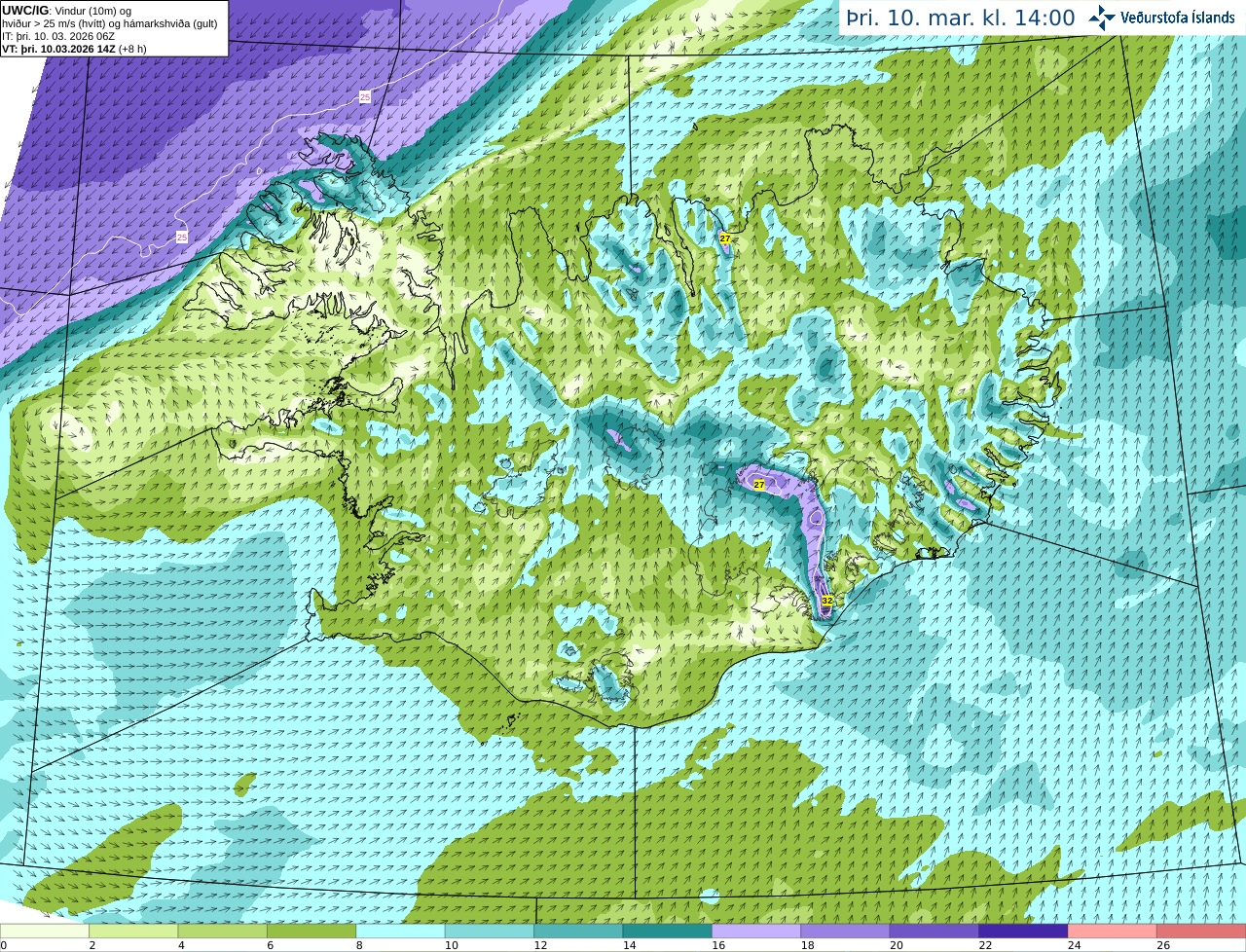Pick the medium purple 18–20 legend swatch
1246x952 pixels.
(x=846, y=931)
